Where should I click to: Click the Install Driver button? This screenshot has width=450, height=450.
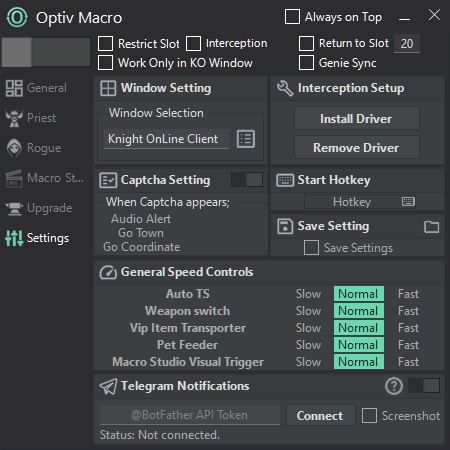[x=357, y=118]
